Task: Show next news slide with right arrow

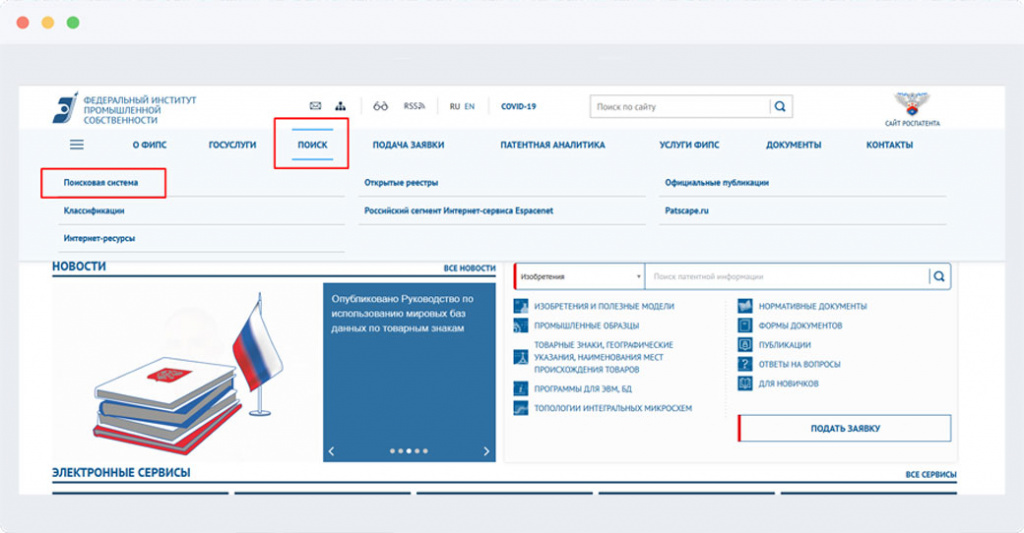Action: (487, 451)
